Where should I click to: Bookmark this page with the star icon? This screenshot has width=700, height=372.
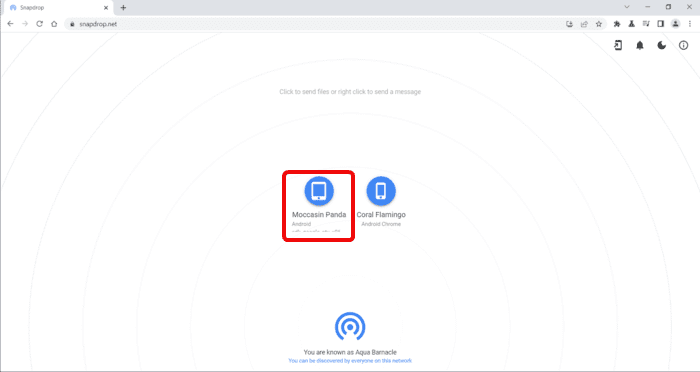(x=599, y=24)
